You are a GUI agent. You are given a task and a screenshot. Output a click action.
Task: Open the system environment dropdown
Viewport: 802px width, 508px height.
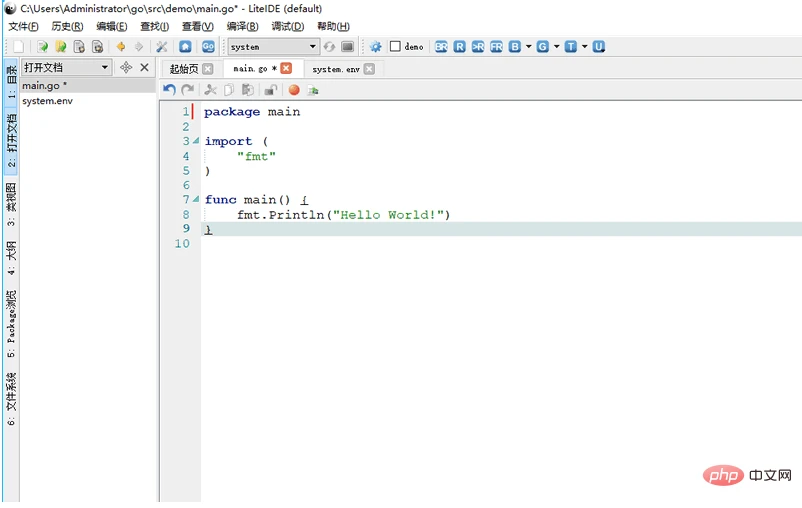[274, 47]
